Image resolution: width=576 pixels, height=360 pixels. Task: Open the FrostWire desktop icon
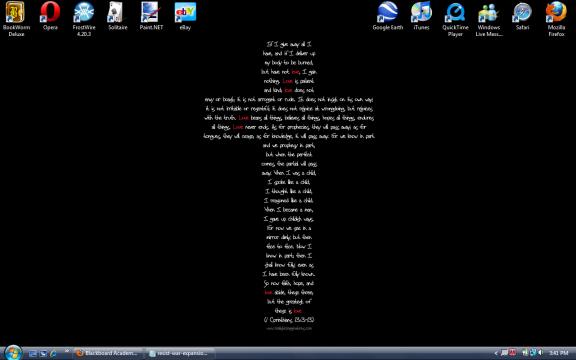[84, 18]
